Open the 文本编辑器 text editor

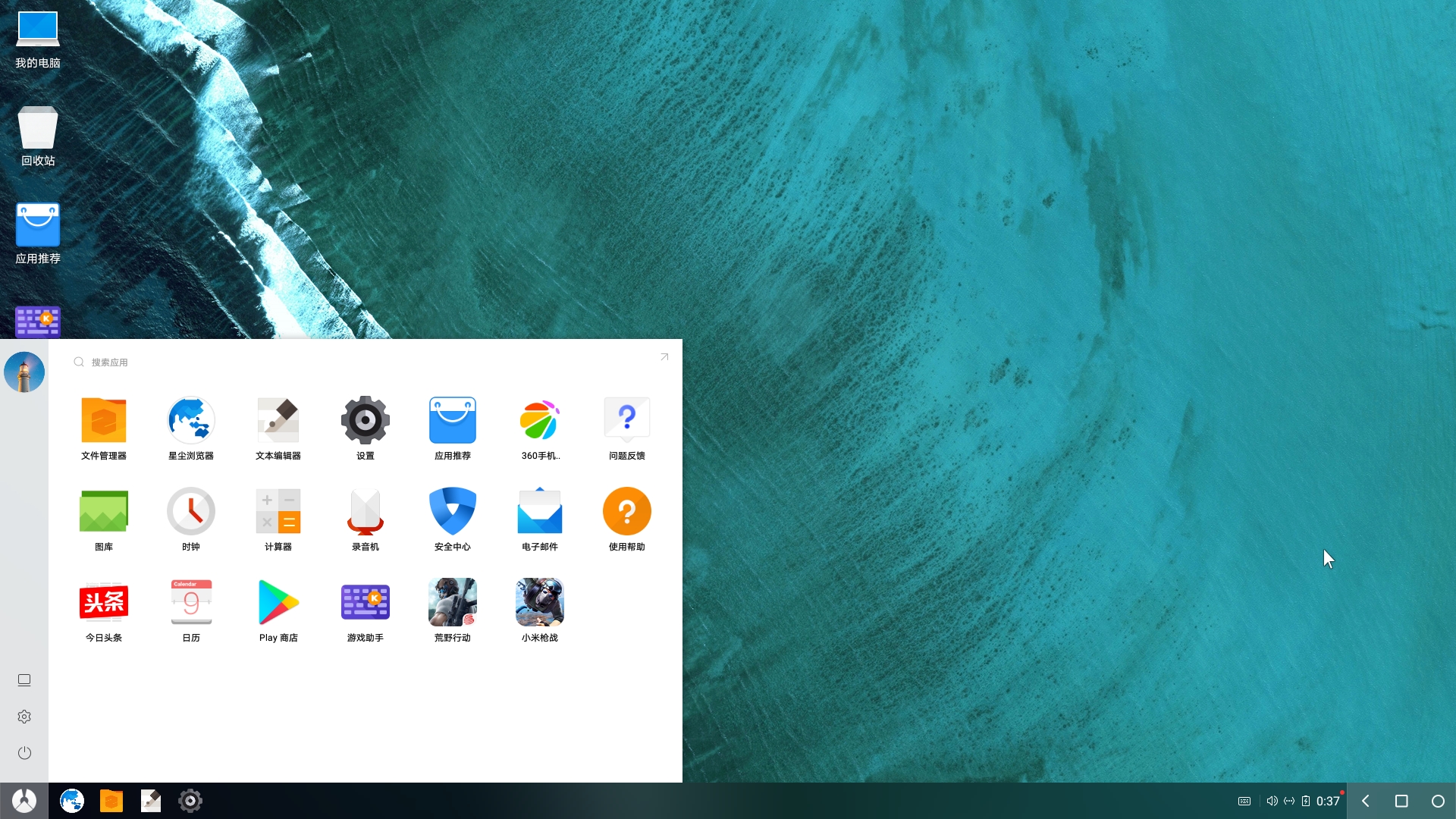[278, 428]
